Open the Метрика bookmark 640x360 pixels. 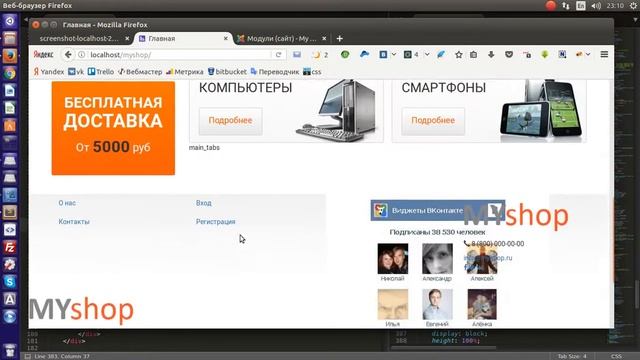point(185,72)
